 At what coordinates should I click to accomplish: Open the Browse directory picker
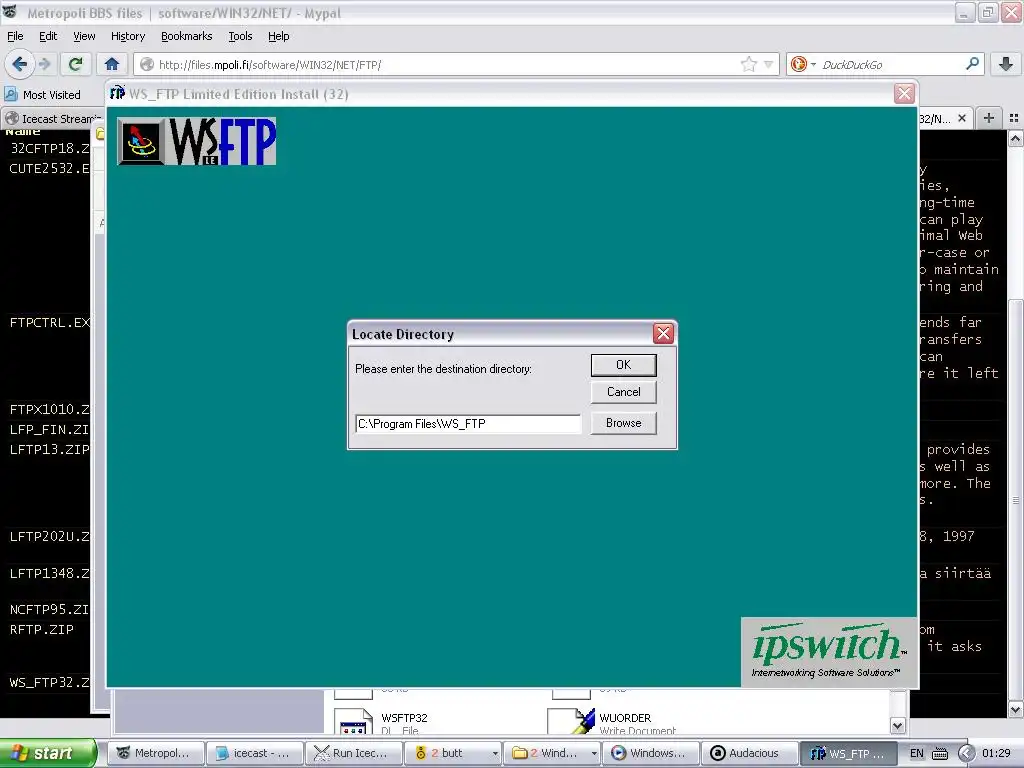point(623,423)
